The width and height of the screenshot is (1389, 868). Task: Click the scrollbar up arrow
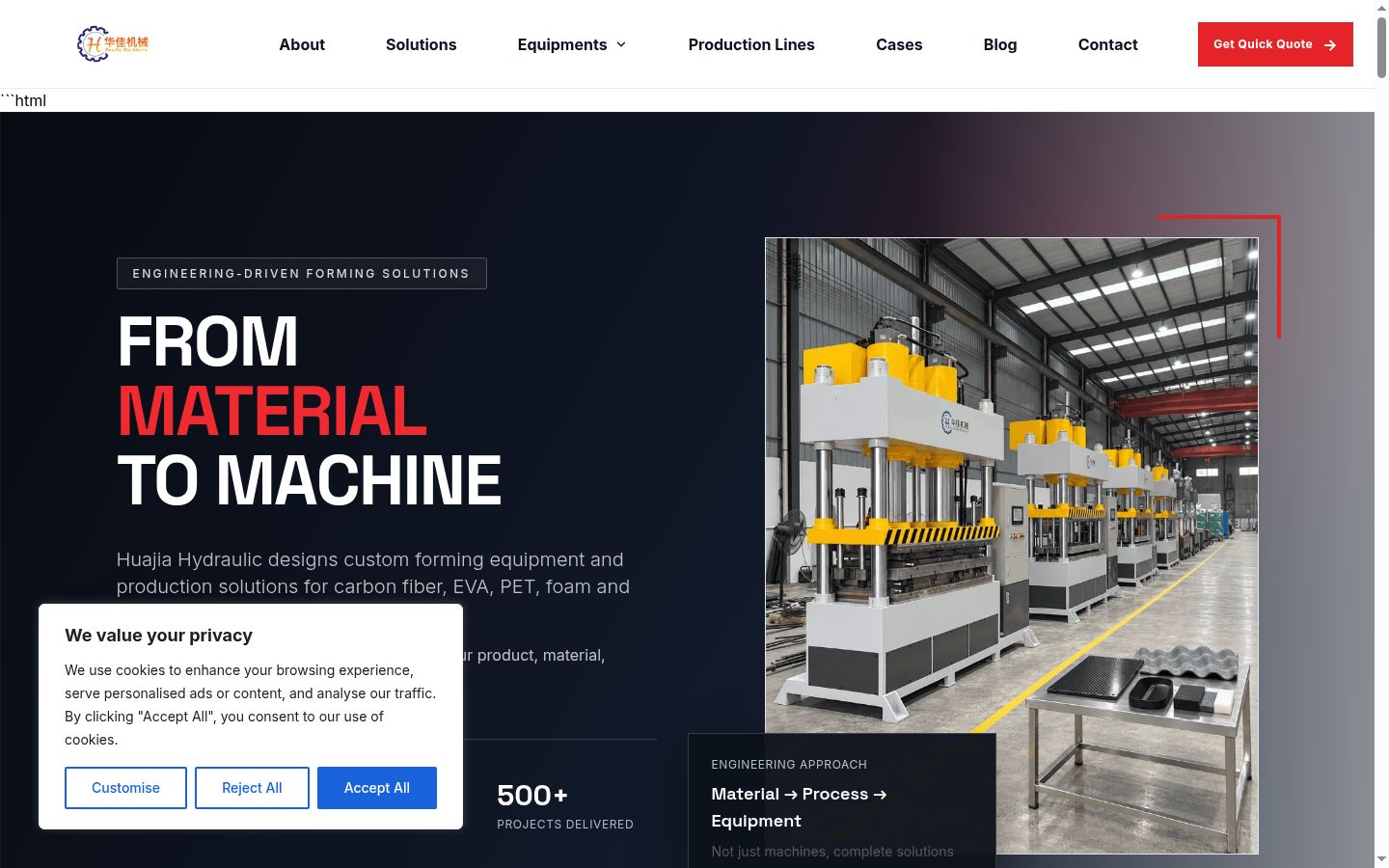[x=1381, y=8]
